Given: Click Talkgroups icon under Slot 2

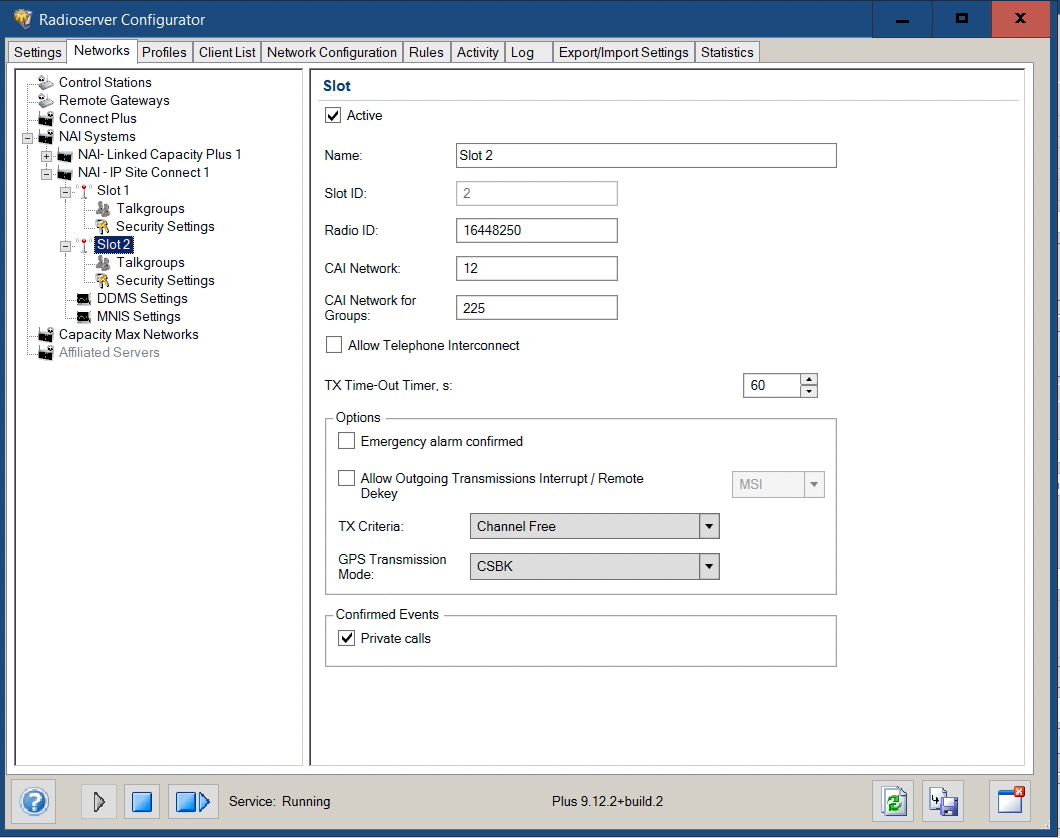Looking at the screenshot, I should (103, 263).
